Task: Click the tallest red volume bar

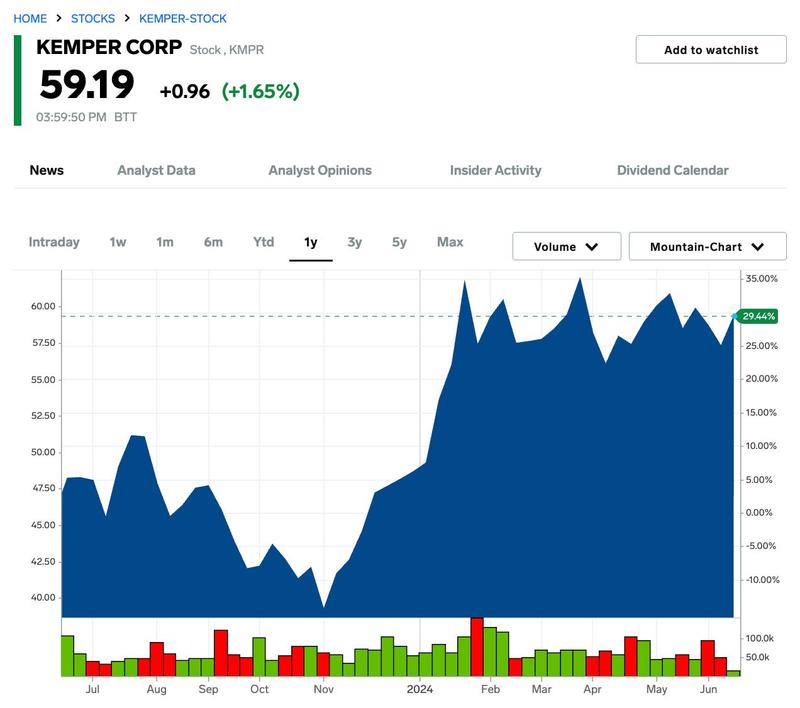Action: pos(477,646)
